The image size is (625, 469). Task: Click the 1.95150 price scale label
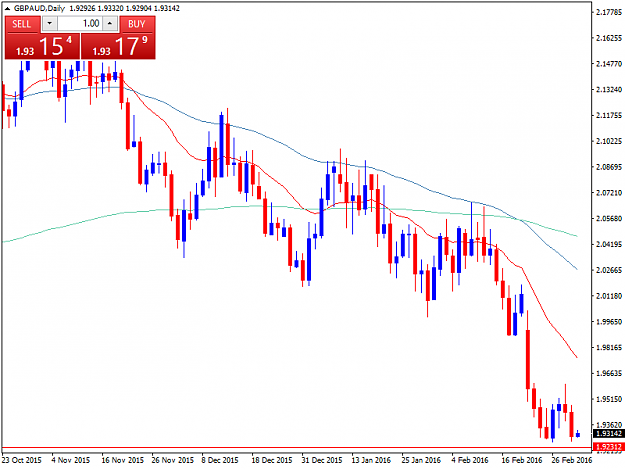click(609, 399)
